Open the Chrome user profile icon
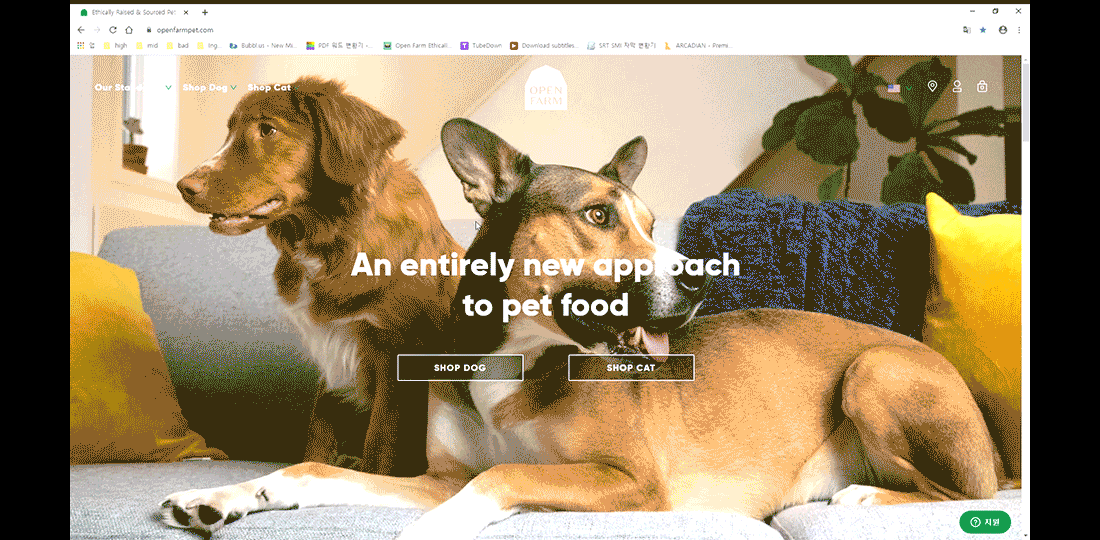The width and height of the screenshot is (1100, 540). [1002, 30]
